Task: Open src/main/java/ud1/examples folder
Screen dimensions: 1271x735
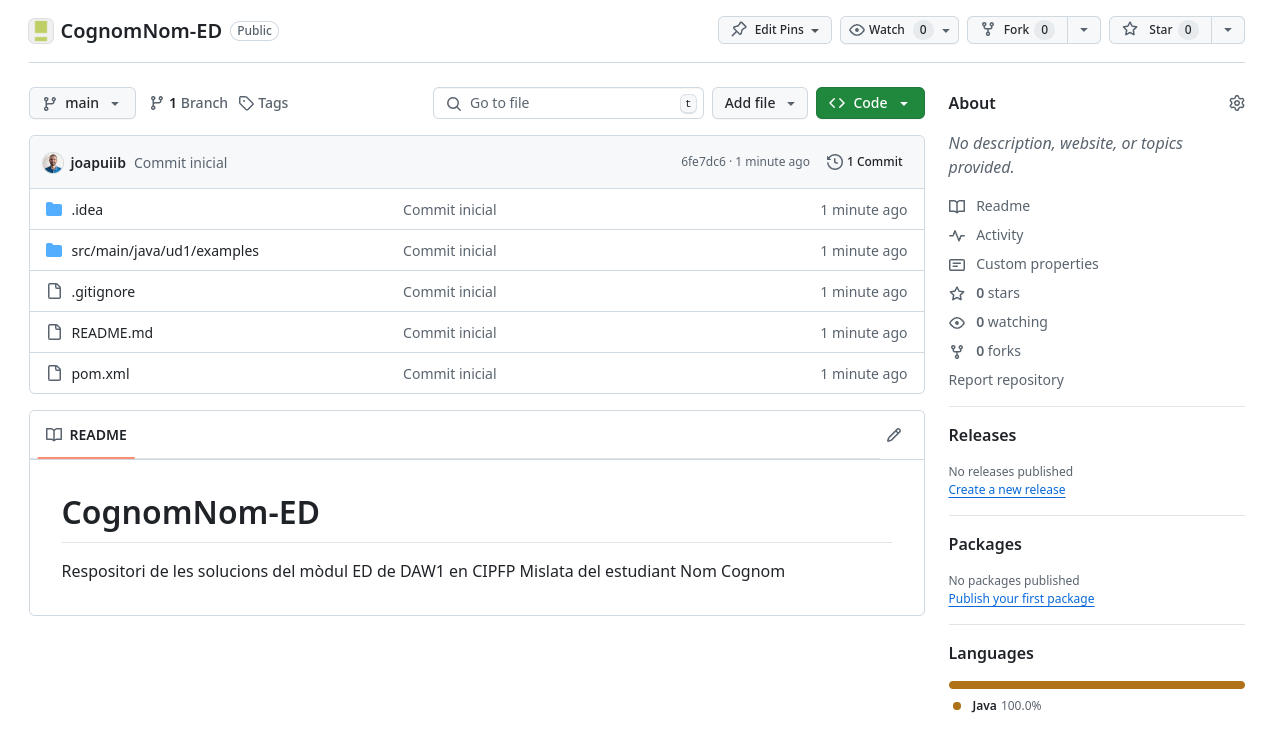Action: [x=165, y=251]
